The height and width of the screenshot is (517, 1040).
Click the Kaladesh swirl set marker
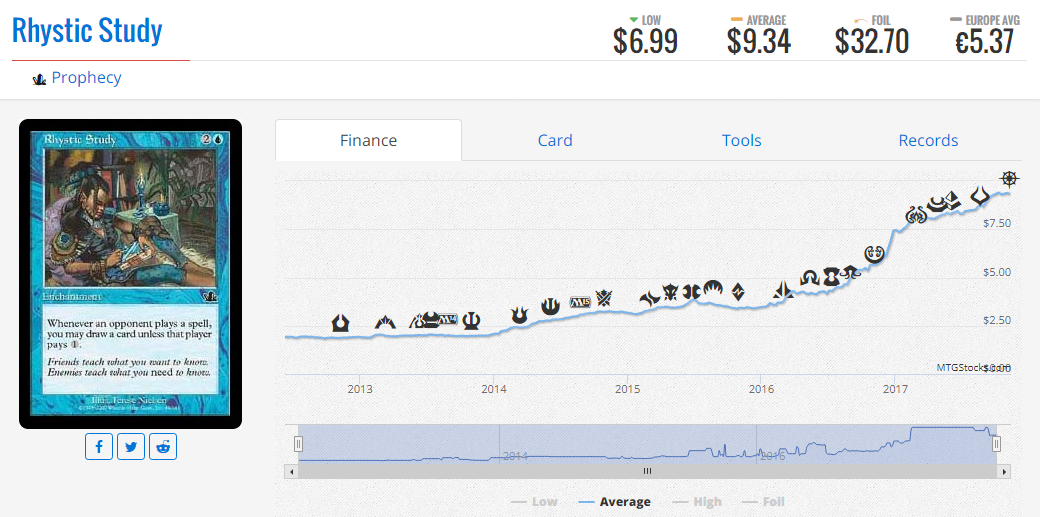click(x=875, y=254)
